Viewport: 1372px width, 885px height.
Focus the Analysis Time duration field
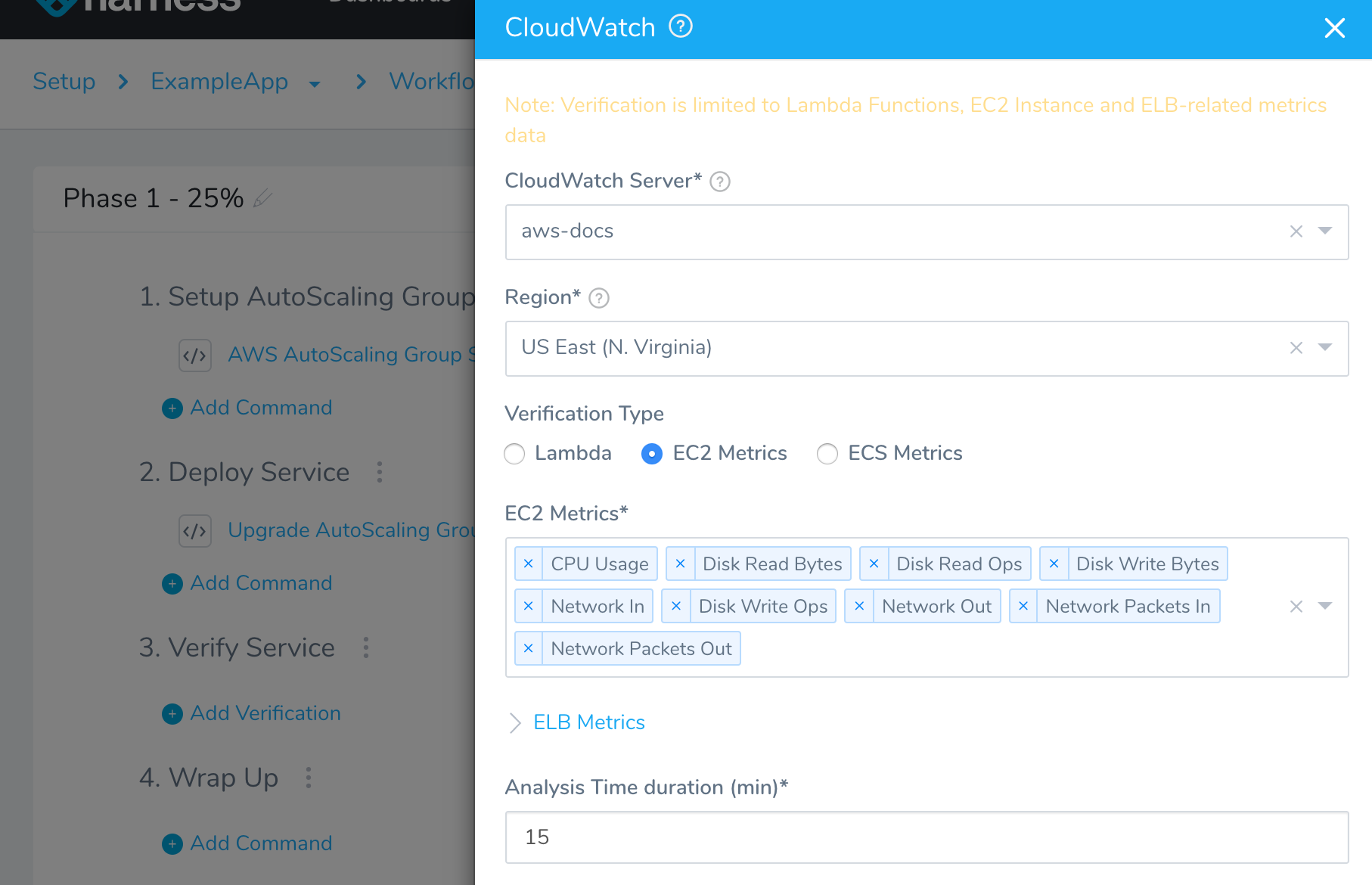927,837
